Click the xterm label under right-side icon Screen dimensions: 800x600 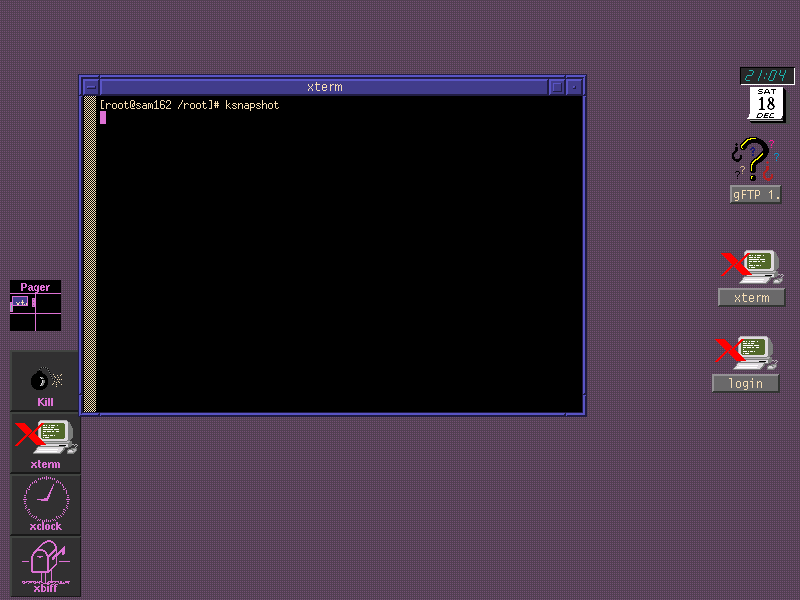[x=752, y=297]
